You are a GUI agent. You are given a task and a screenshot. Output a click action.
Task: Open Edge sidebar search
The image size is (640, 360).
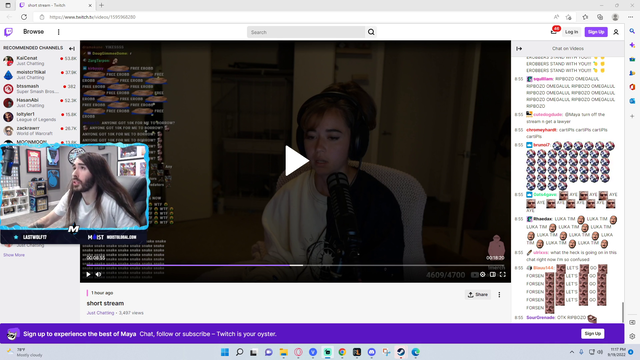(x=632, y=31)
